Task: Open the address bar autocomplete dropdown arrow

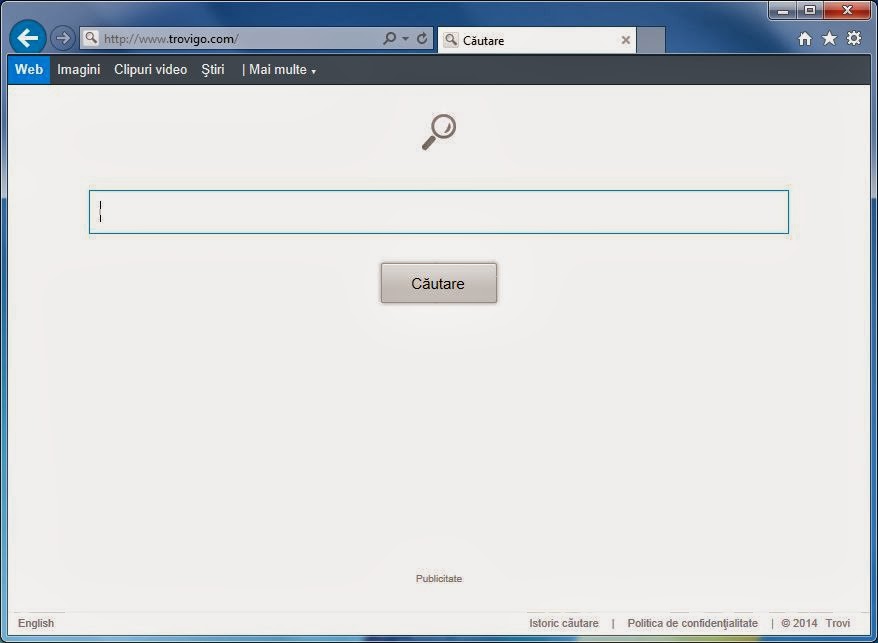Action: [406, 39]
